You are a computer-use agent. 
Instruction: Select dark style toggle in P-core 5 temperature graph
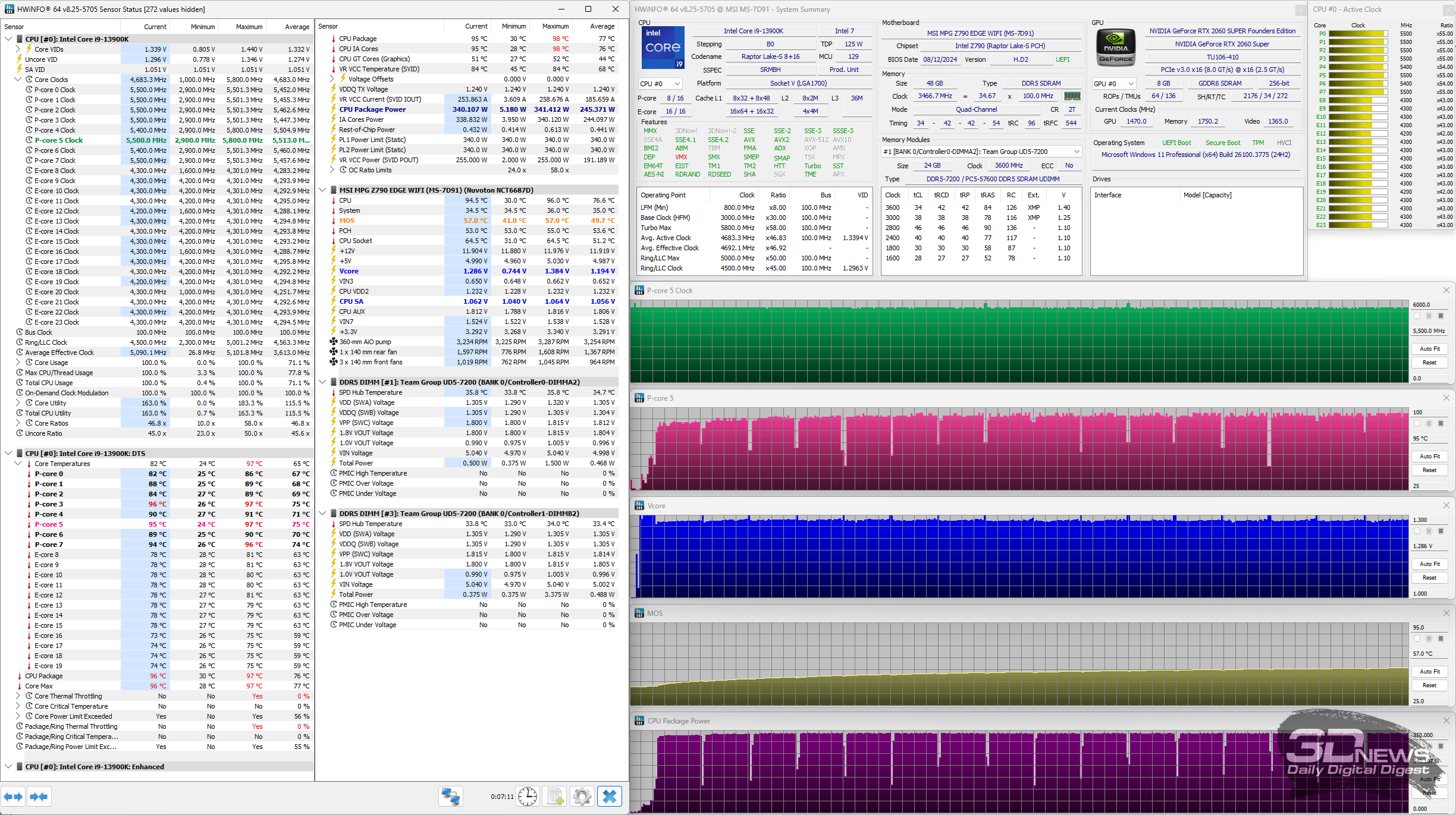pyautogui.click(x=1441, y=424)
